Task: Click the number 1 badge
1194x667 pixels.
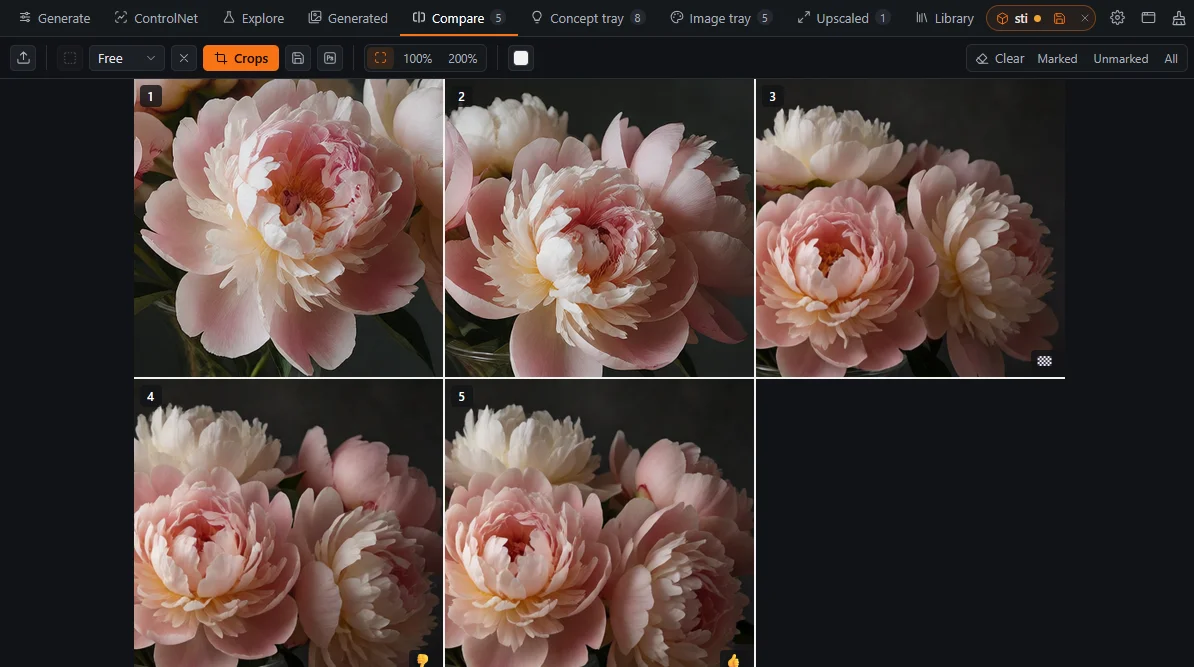Action: [150, 96]
